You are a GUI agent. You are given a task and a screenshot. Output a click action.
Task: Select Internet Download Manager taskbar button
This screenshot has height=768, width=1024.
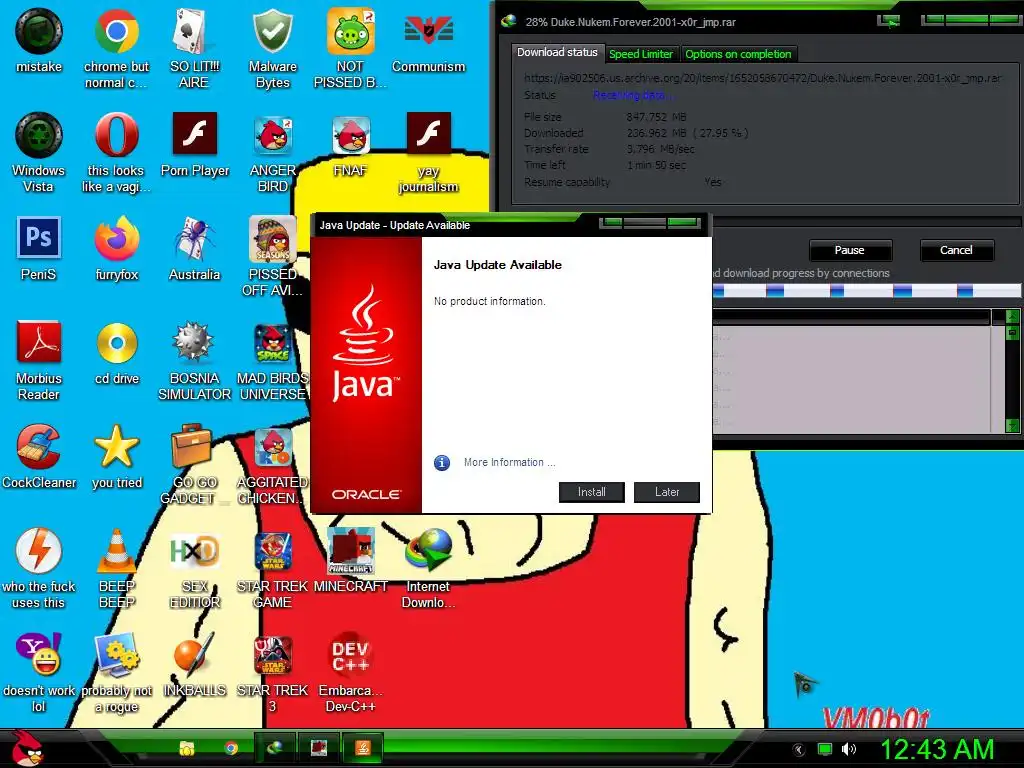(x=274, y=748)
